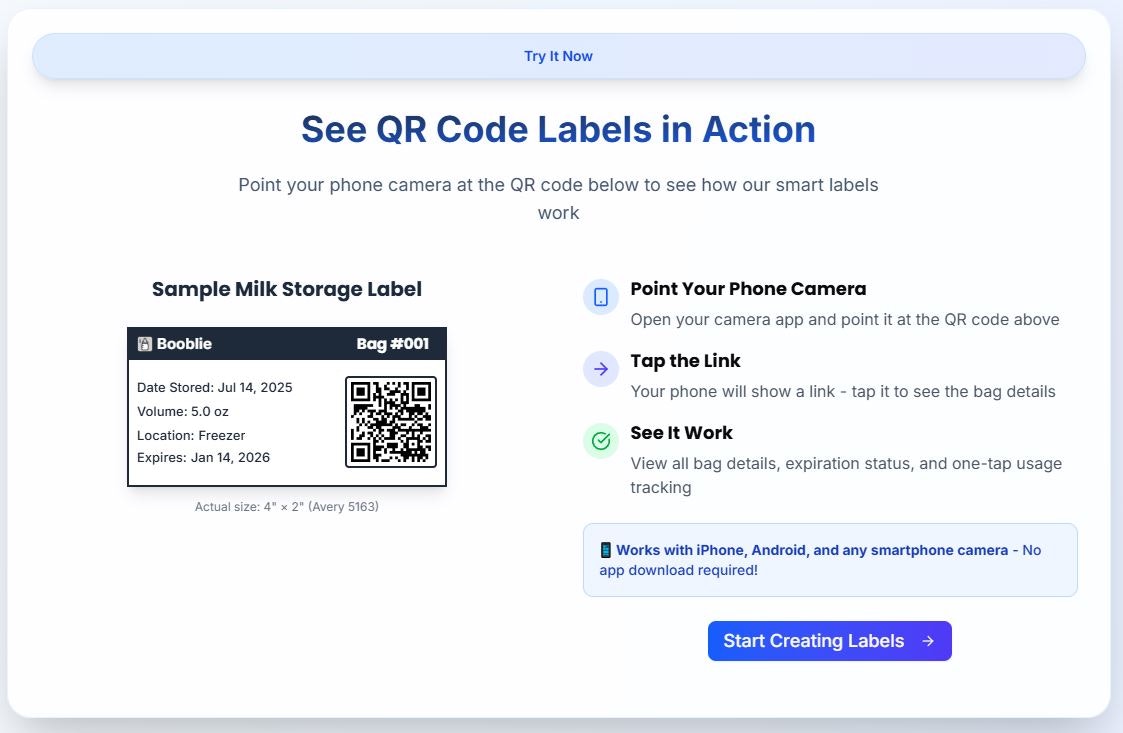
Task: Click the Try It Now banner
Action: pos(559,56)
